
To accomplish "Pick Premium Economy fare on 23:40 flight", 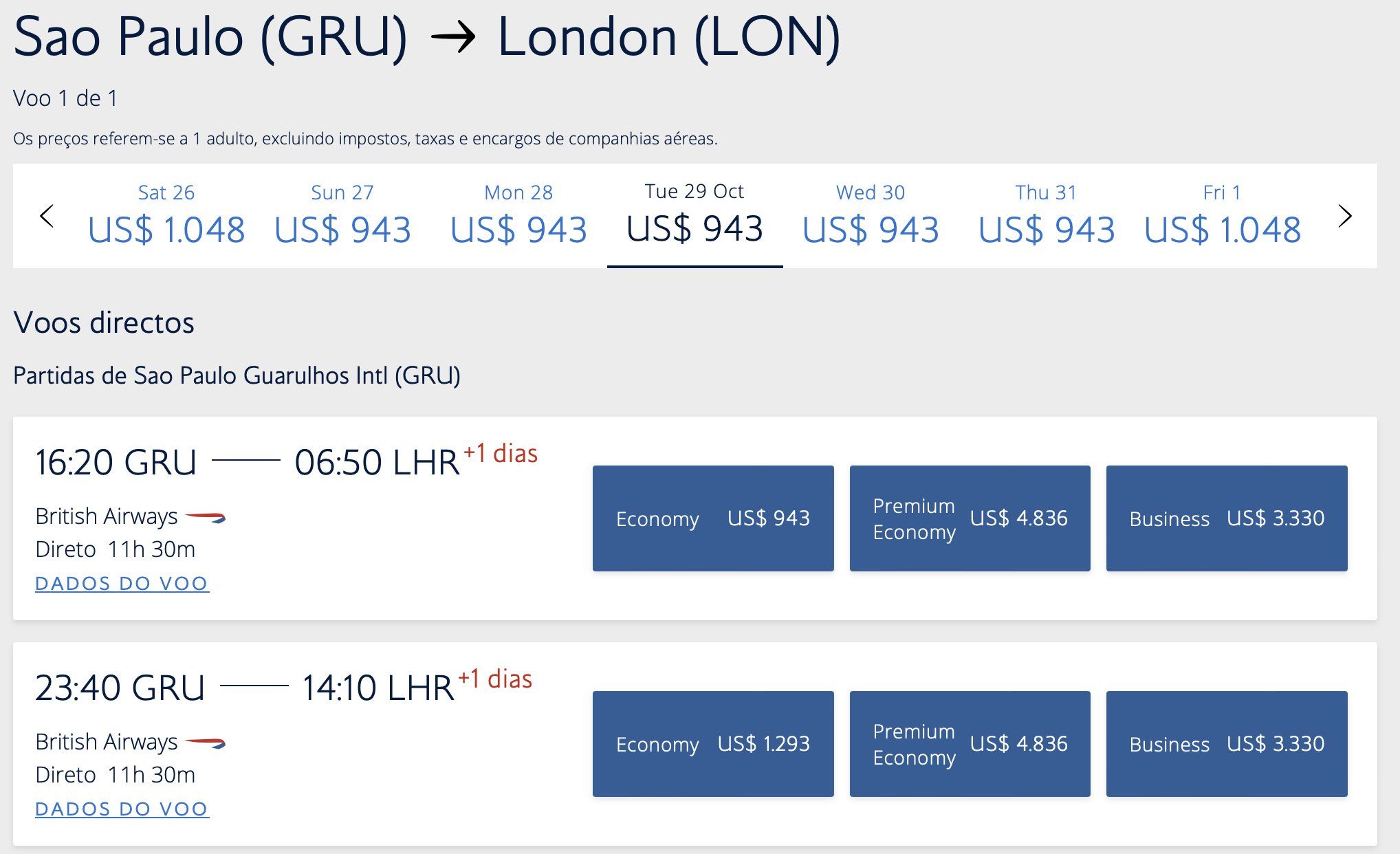I will pos(970,744).
